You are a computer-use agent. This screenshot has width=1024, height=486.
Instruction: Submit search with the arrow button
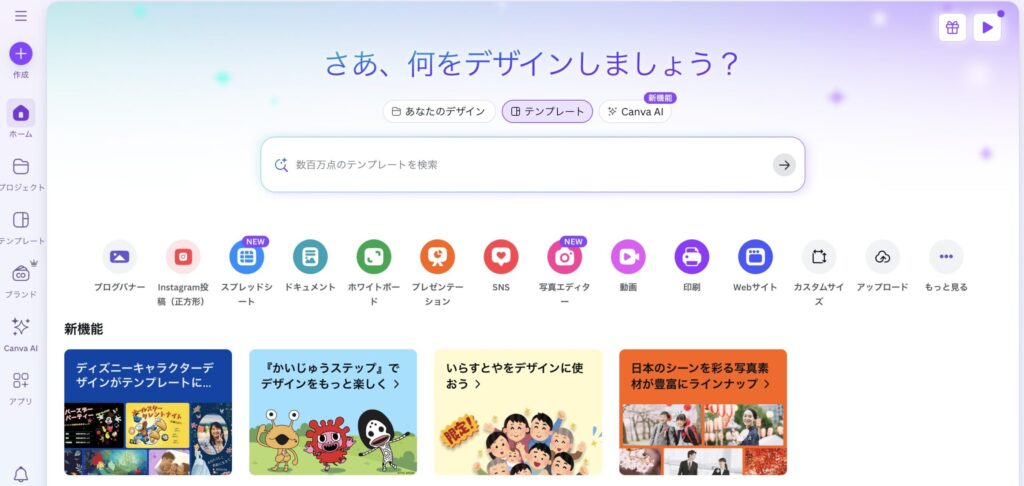(784, 165)
